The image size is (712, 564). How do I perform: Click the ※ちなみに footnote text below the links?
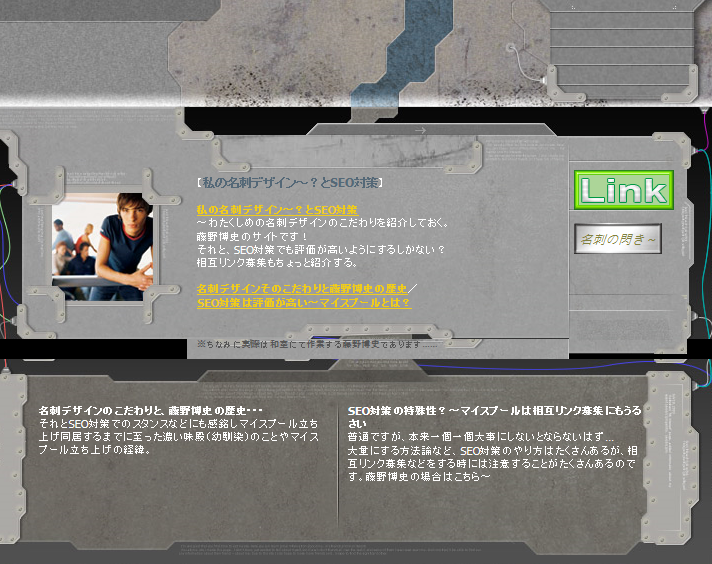[x=318, y=343]
